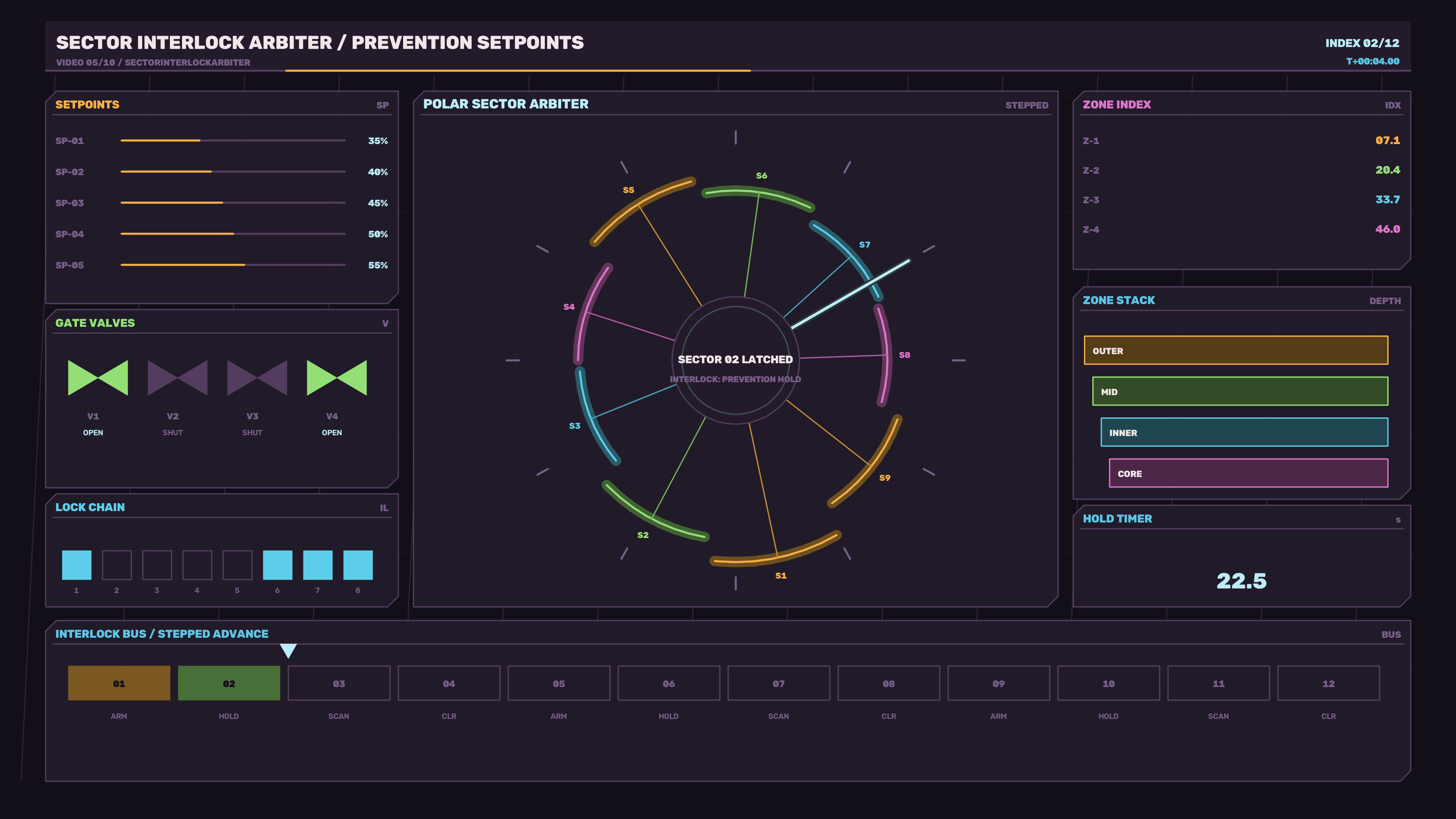The height and width of the screenshot is (819, 1456).
Task: Toggle lock chain cell 1
Action: pyautogui.click(x=76, y=565)
